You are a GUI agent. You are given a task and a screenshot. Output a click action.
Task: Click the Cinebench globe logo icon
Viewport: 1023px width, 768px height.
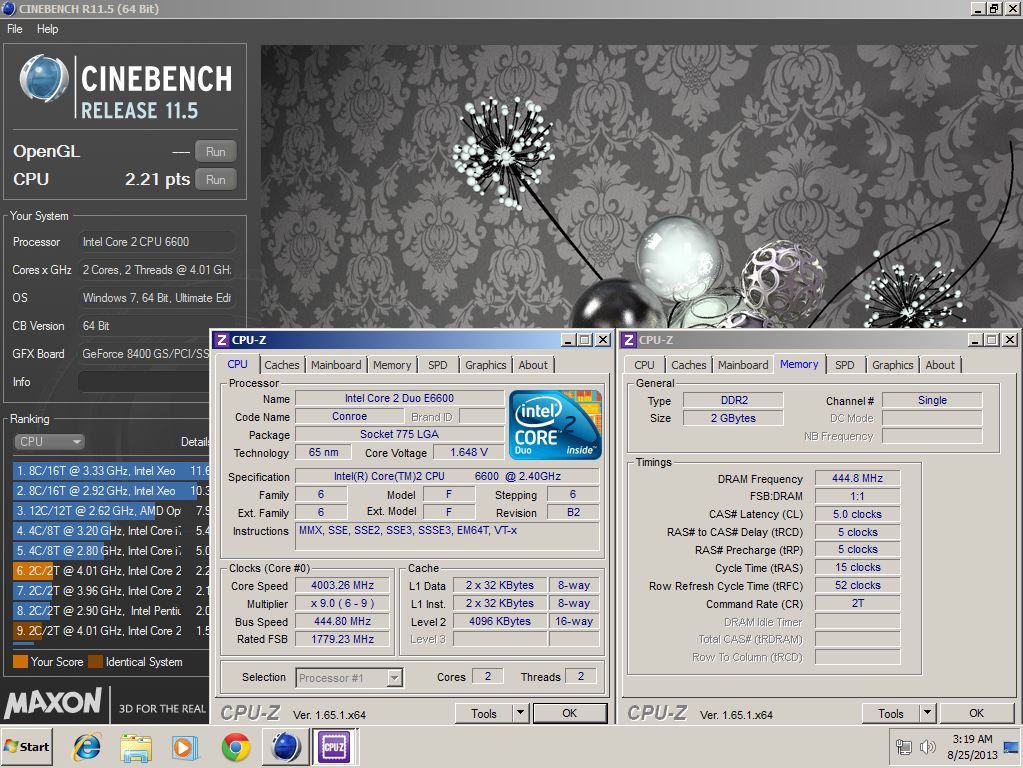pos(44,79)
